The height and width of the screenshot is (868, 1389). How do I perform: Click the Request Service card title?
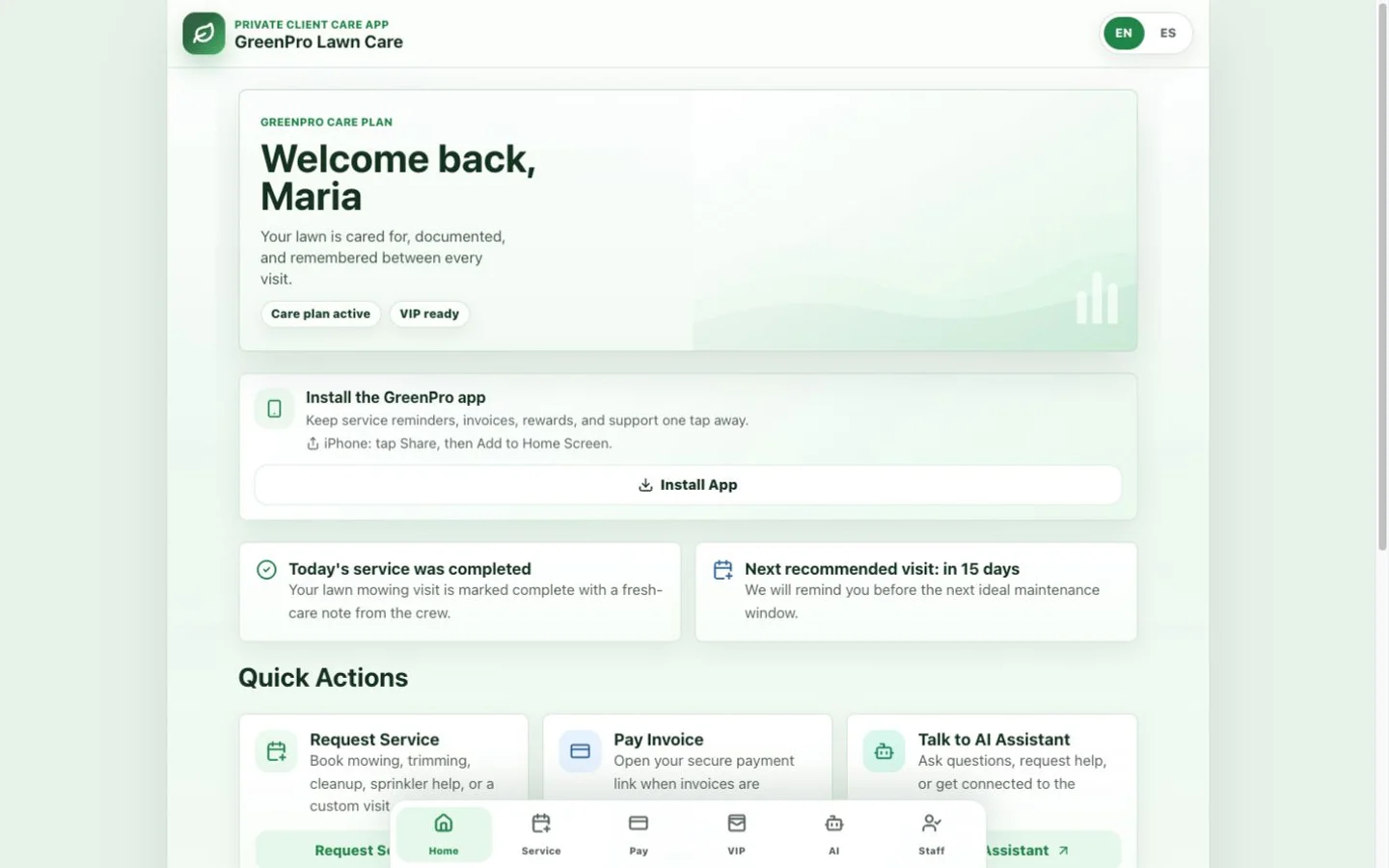(x=374, y=740)
